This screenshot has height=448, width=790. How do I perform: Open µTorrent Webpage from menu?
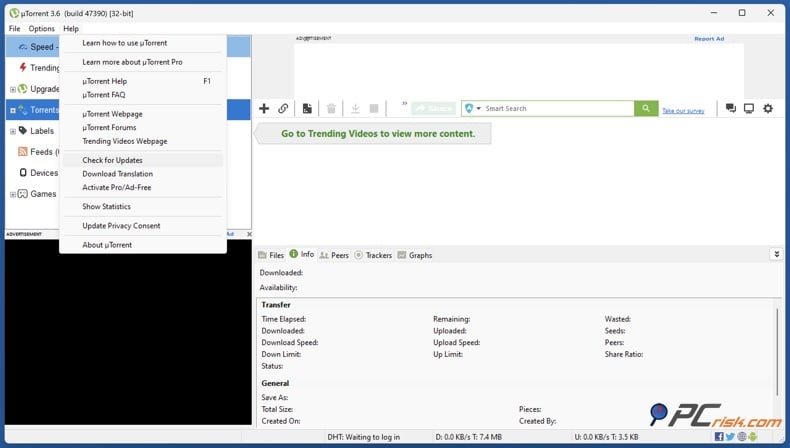pos(143,114)
